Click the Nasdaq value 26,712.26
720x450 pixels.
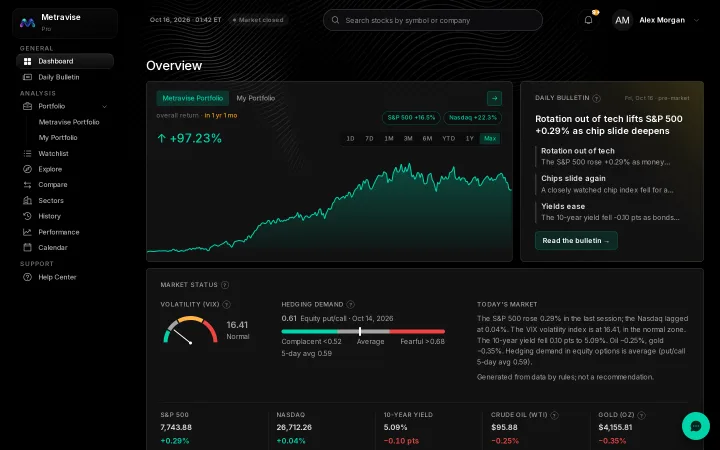294,427
